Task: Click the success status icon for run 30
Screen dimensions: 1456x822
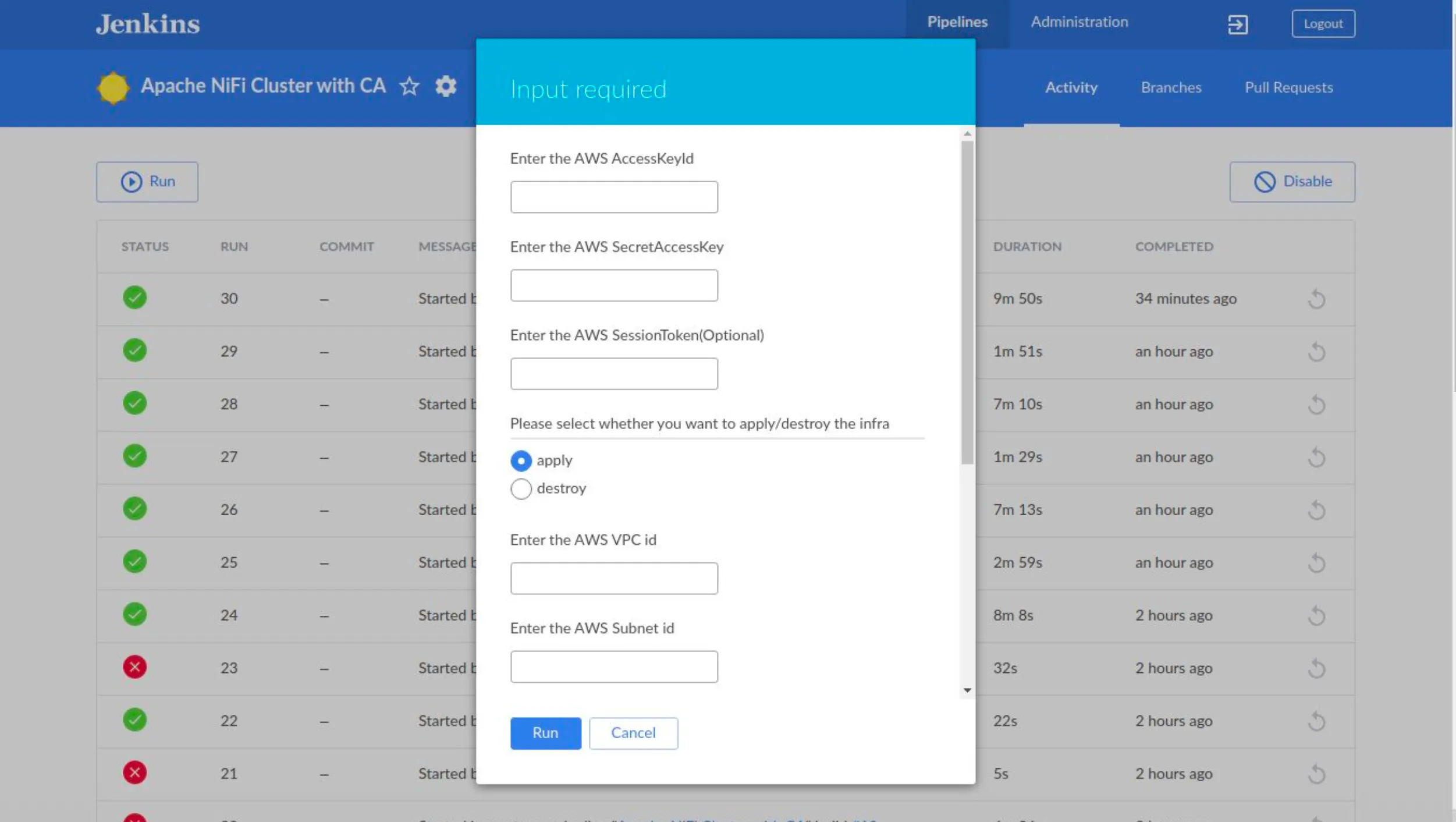Action: (134, 297)
